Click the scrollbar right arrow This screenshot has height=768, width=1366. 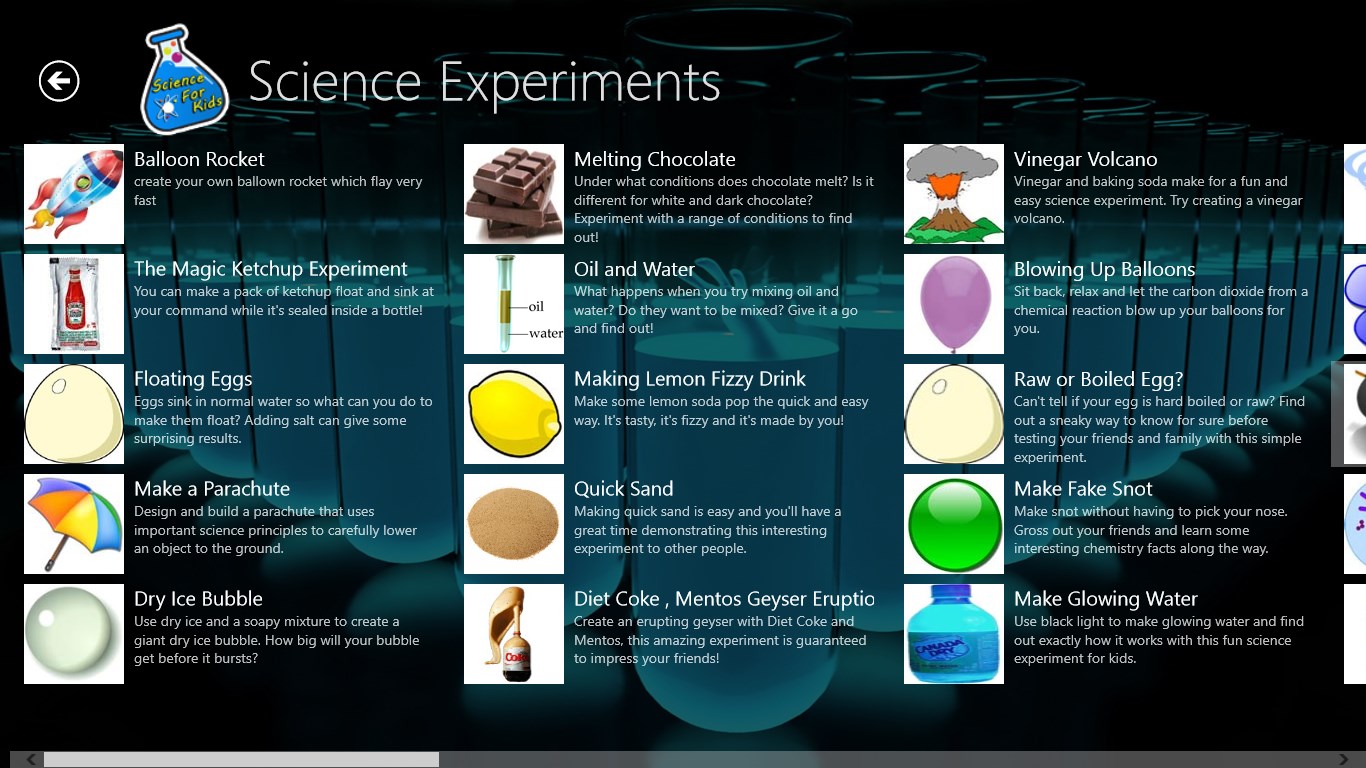coord(1355,760)
